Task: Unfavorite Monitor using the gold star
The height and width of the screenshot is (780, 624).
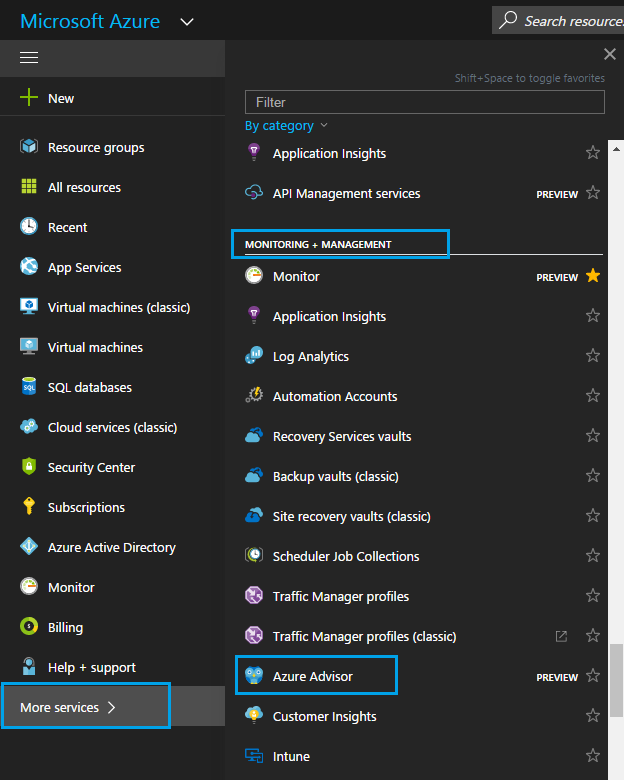Action: click(593, 276)
